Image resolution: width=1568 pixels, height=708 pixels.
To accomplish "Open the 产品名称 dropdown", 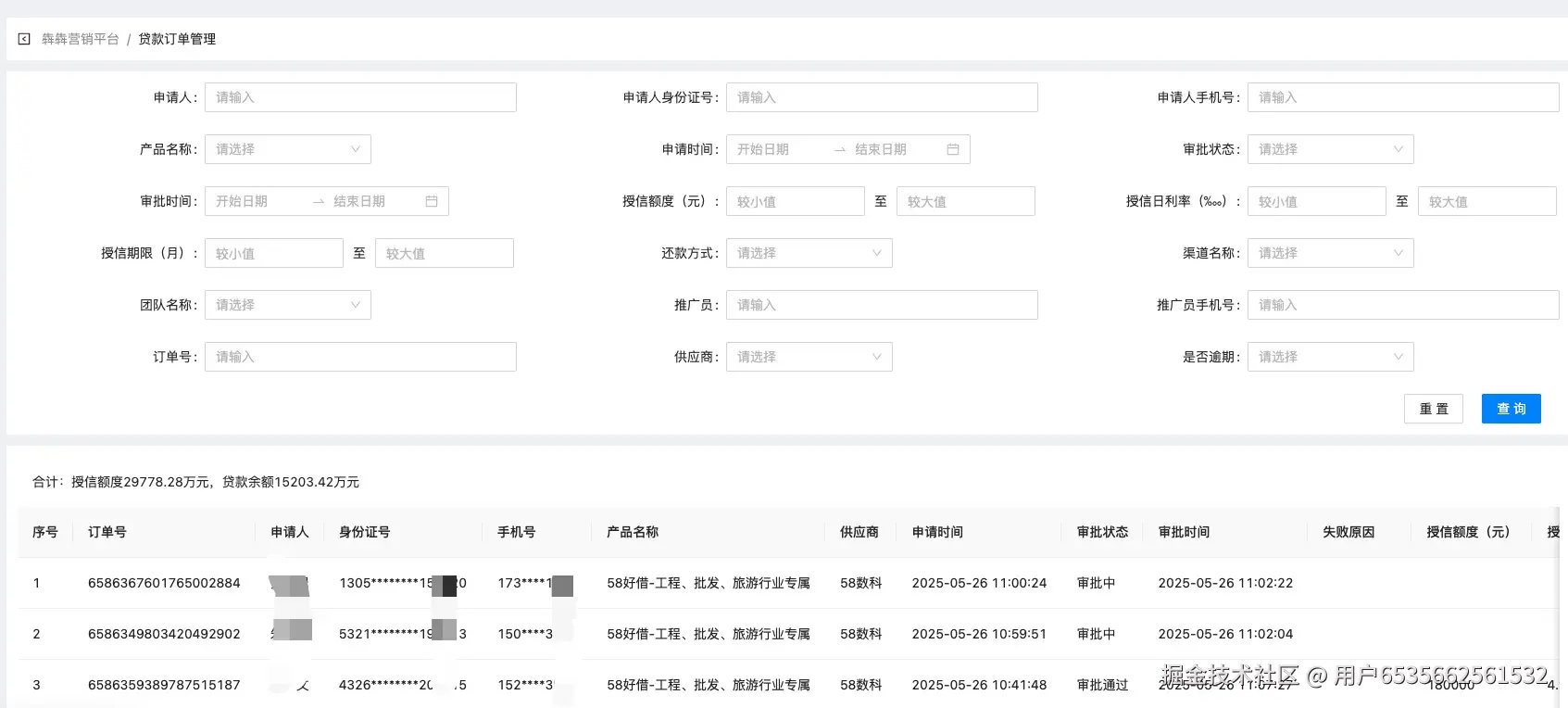I will (288, 149).
